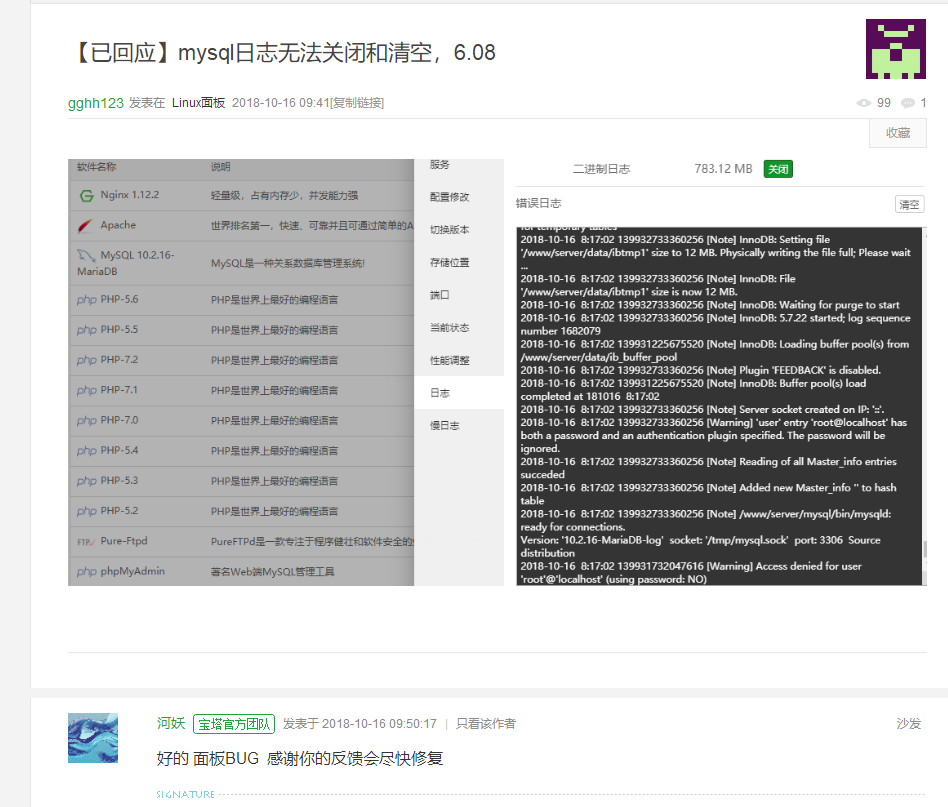Viewport: 948px width, 807px height.
Task: Click the views eye icon beside 99
Action: (x=863, y=103)
